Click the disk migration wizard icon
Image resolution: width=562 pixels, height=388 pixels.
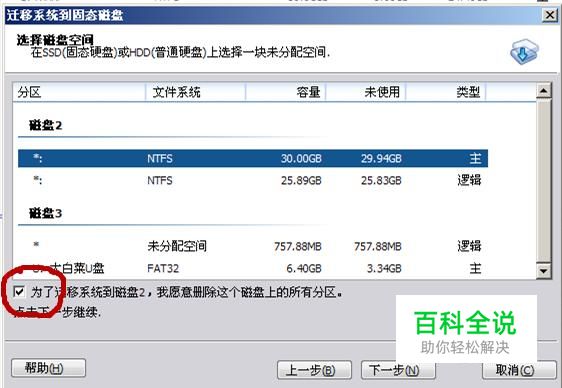point(524,52)
